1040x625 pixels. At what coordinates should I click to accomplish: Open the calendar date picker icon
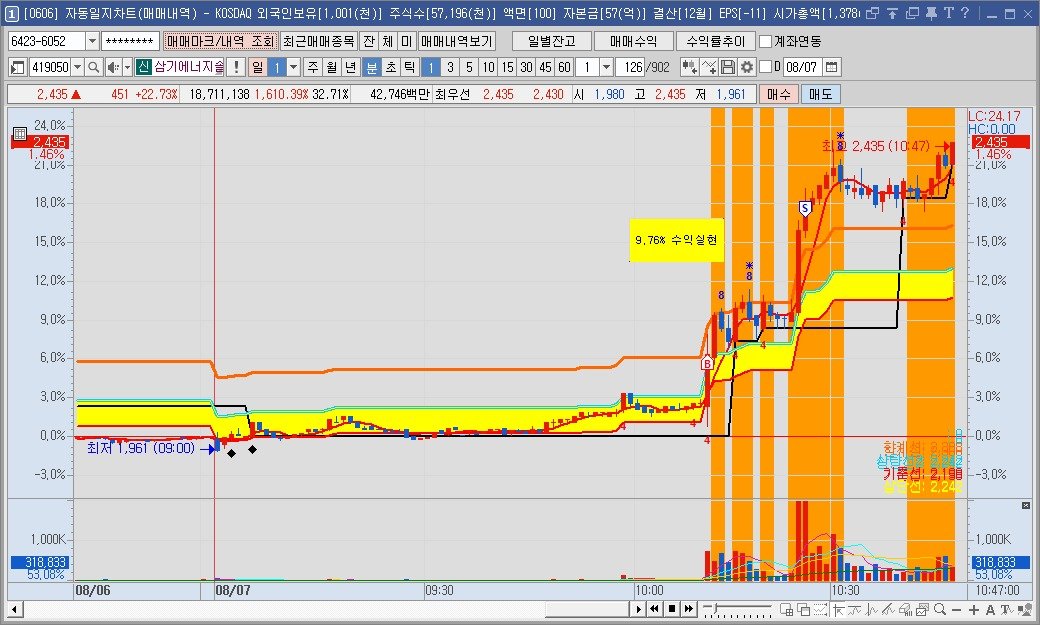point(832,67)
